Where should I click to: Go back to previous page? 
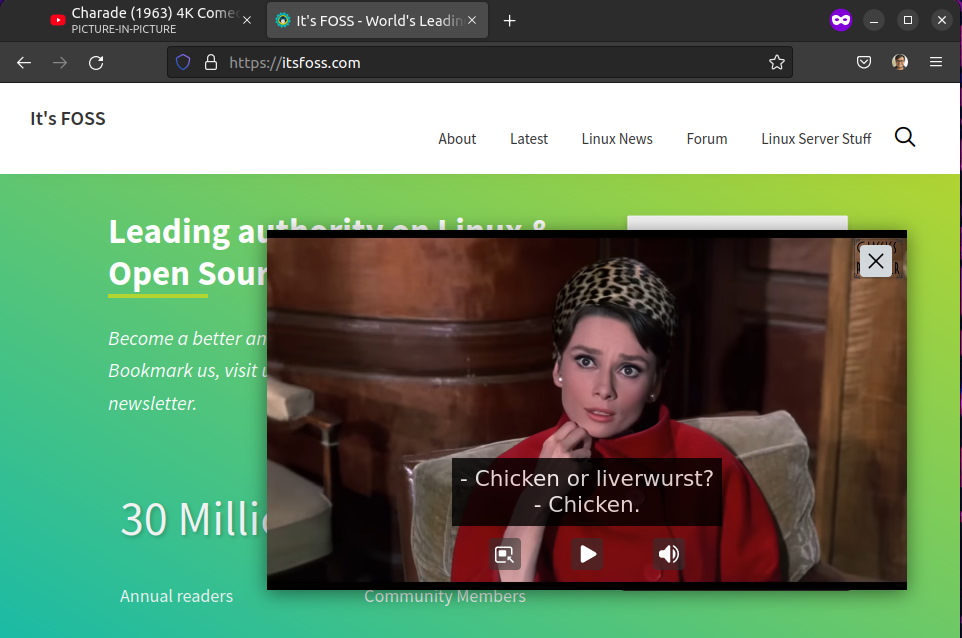click(x=24, y=62)
